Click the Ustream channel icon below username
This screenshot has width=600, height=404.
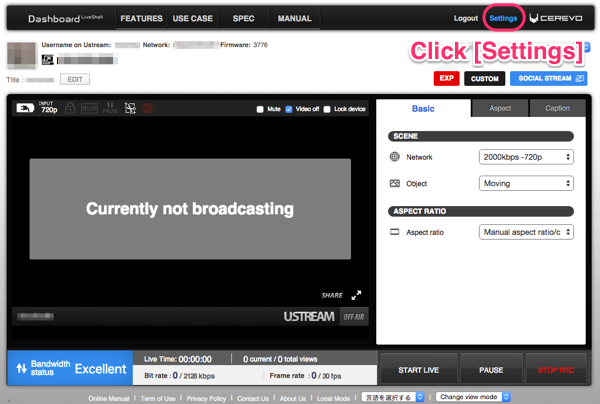[x=47, y=60]
